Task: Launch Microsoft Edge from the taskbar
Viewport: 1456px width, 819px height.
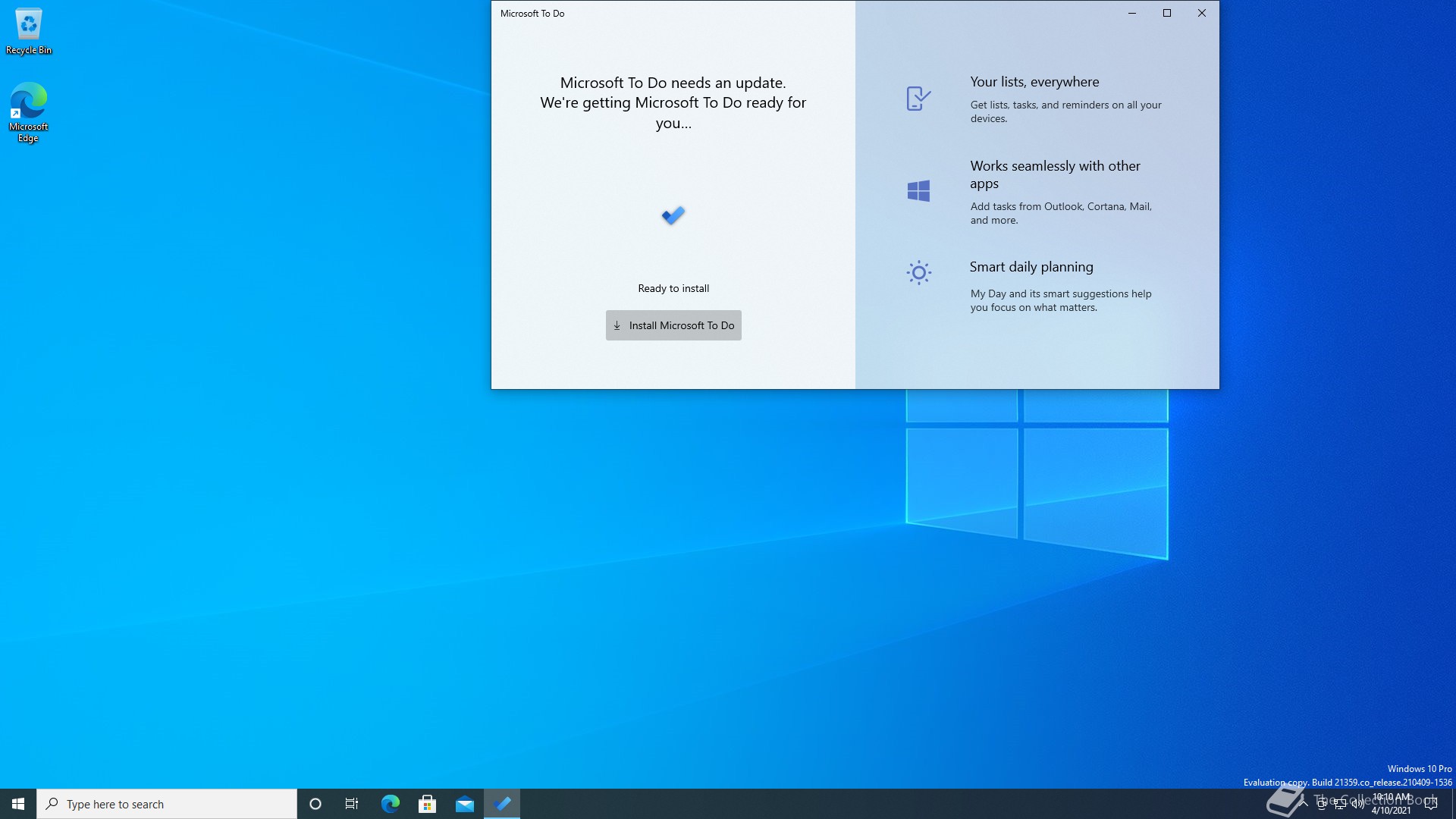Action: click(x=390, y=804)
